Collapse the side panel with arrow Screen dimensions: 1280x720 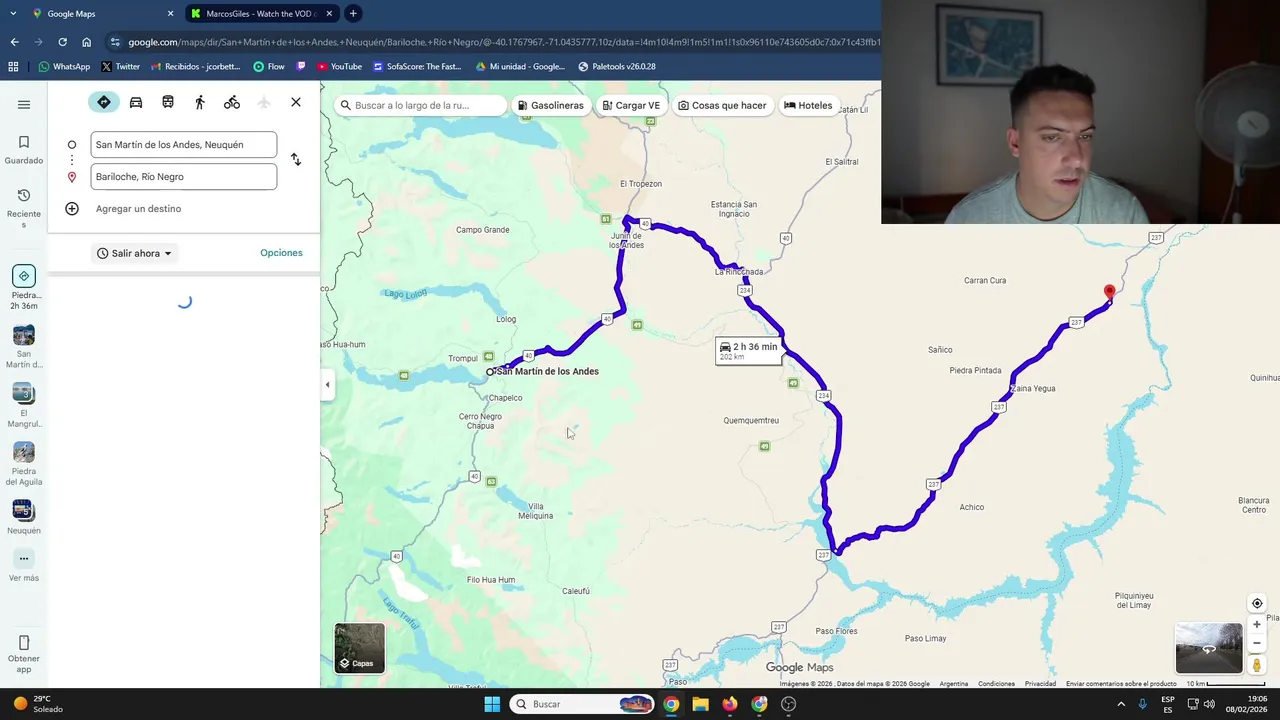pos(327,385)
